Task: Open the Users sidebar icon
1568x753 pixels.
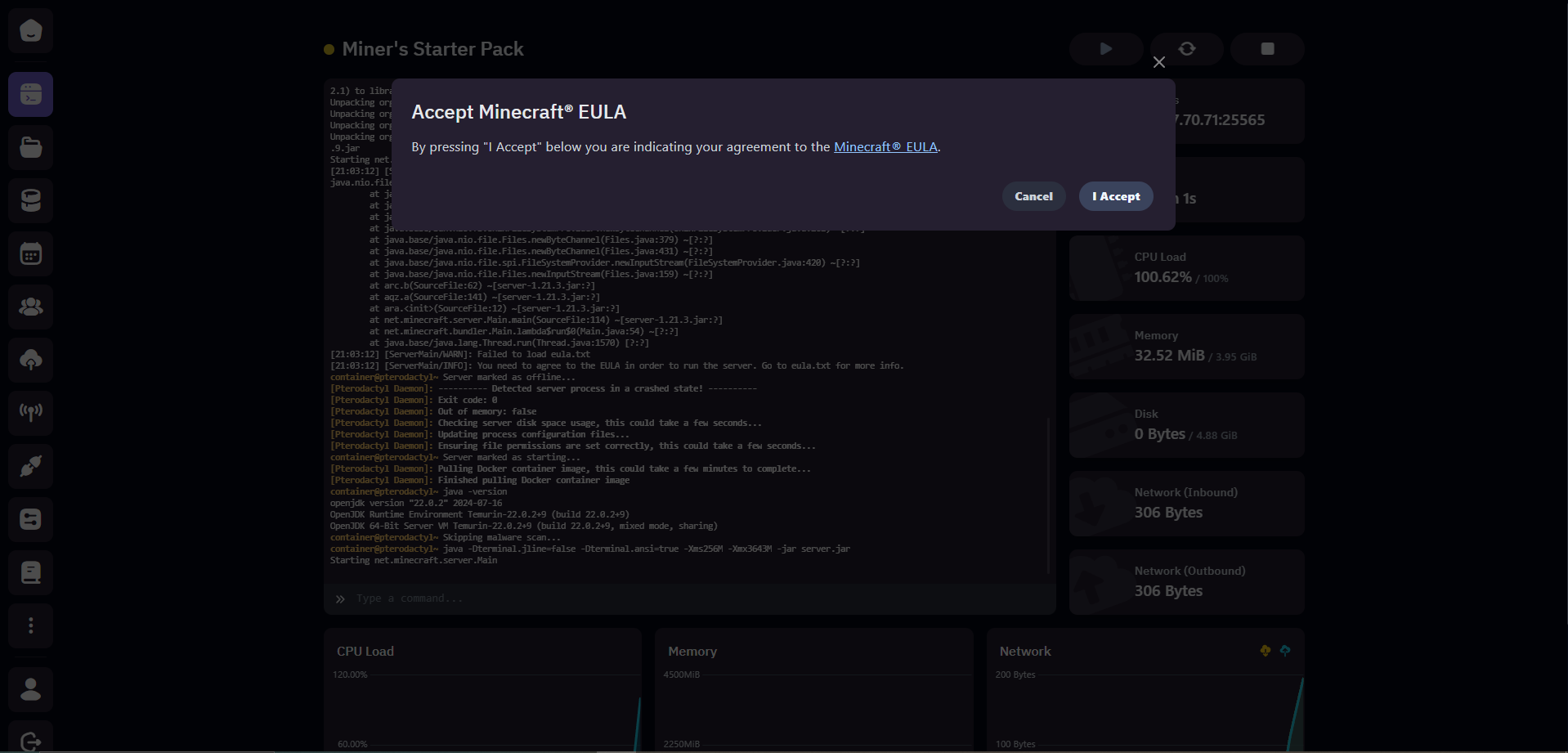Action: (31, 307)
